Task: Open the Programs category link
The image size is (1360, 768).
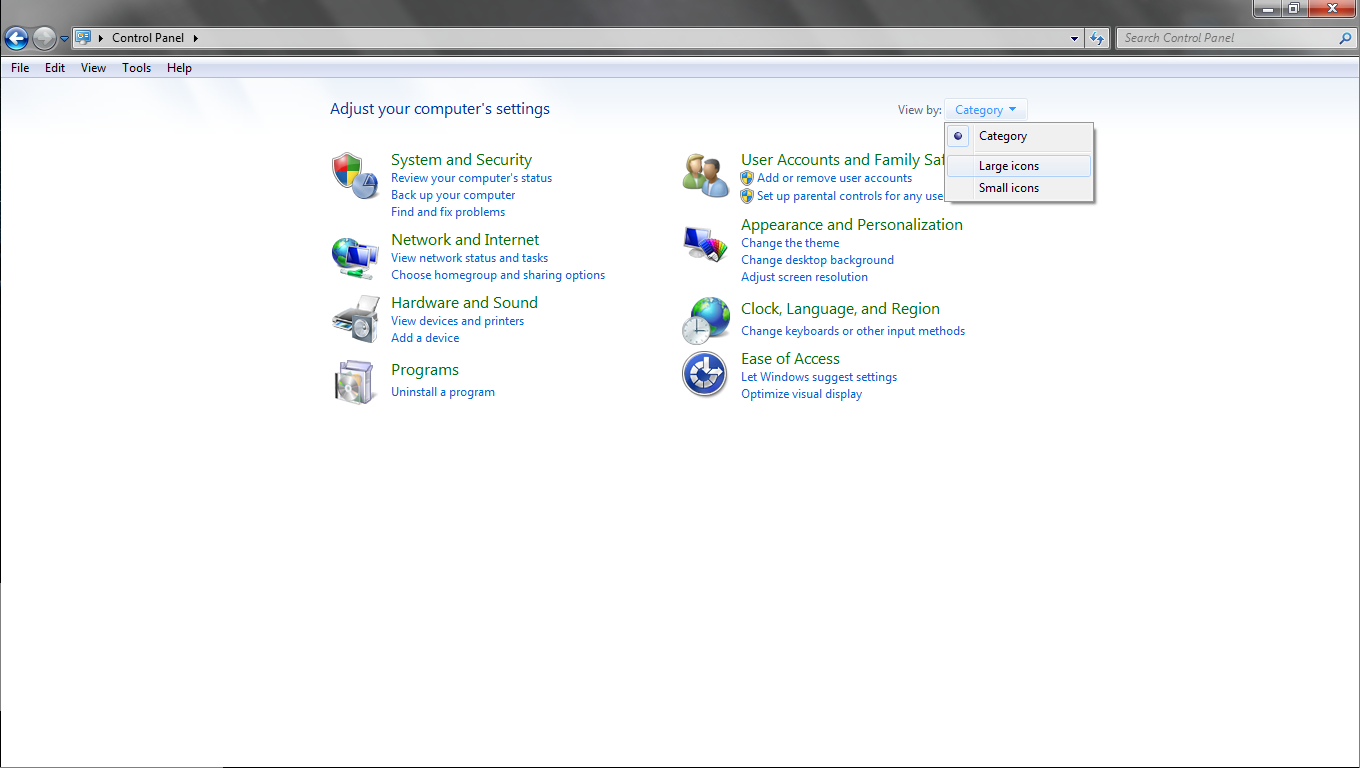Action: (425, 370)
